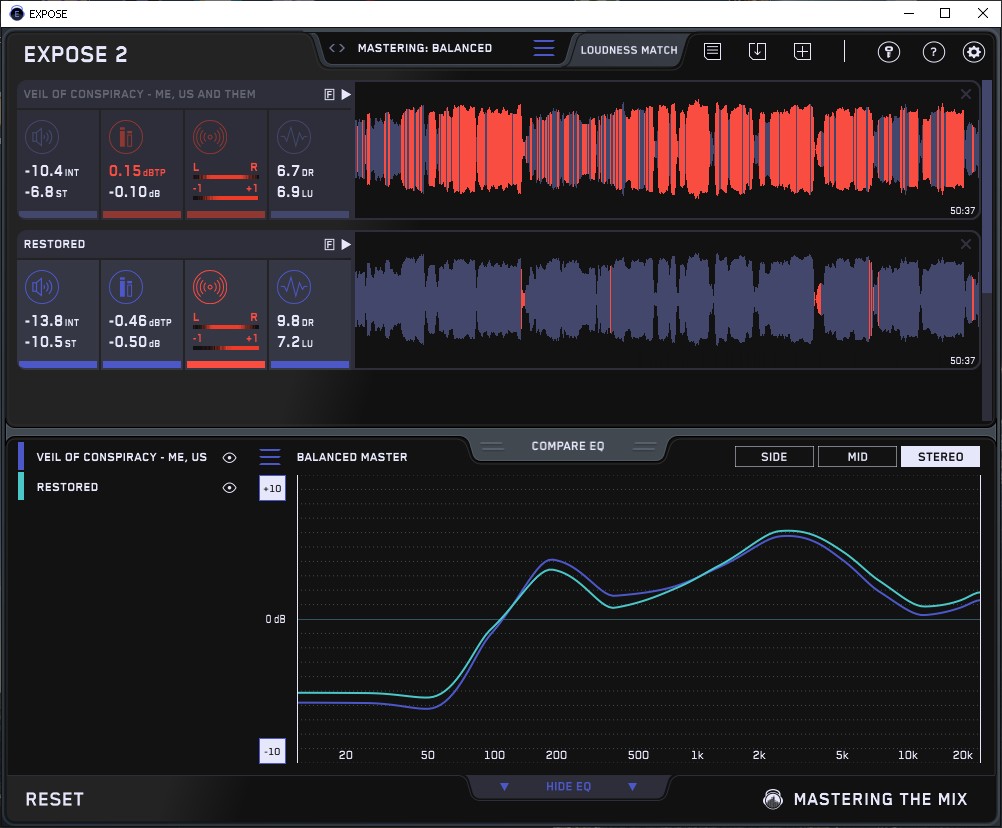Toggle Loudness Match
Image resolution: width=1002 pixels, height=828 pixels.
629,49
